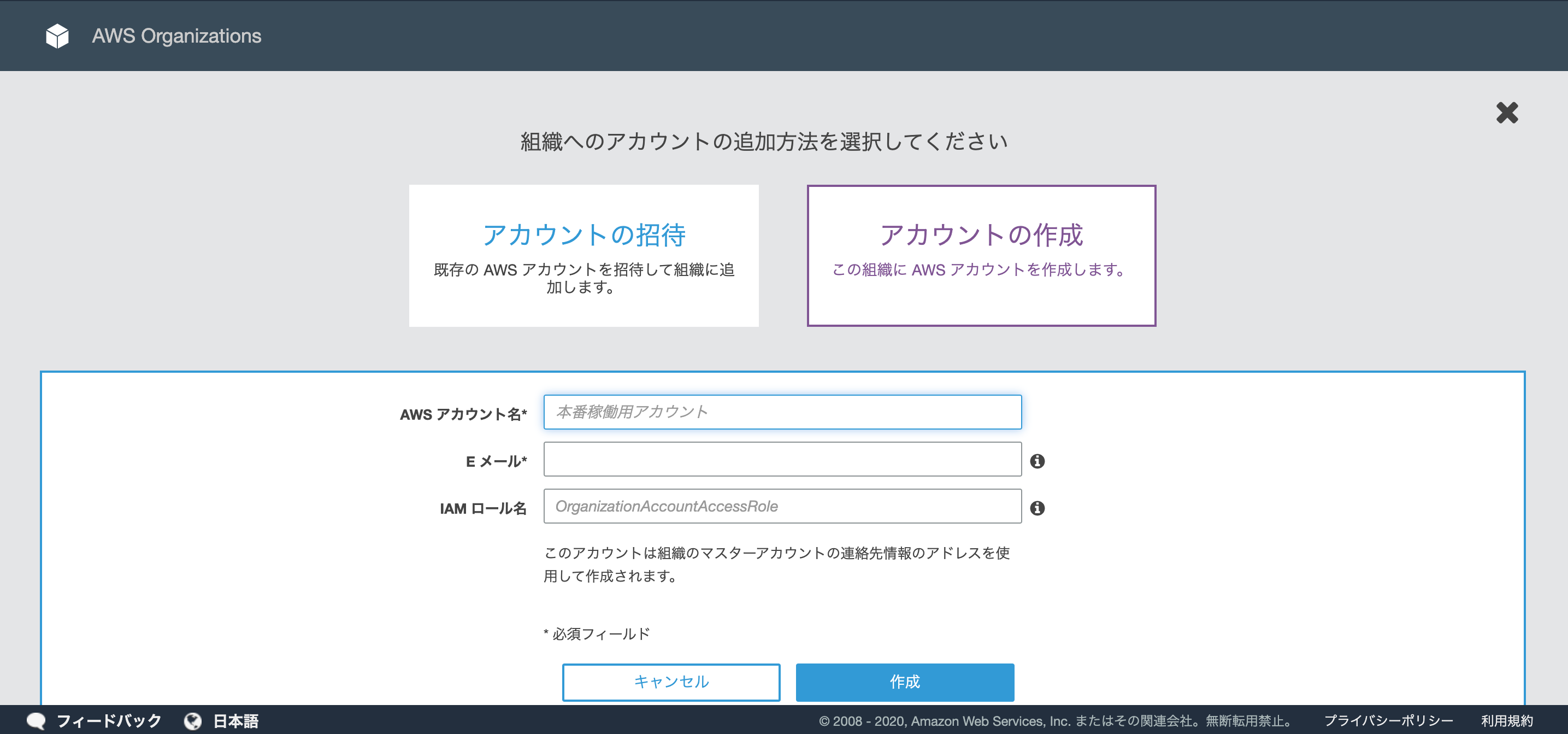Click the AWS Organizations title text
Viewport: 1568px width, 734px height.
point(176,36)
